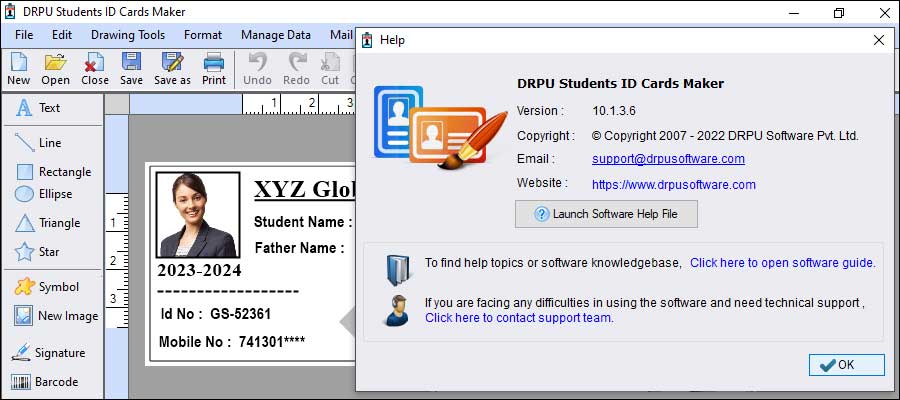Screen dimensions: 900x400
Task: Confirm the Help dialog with OK
Action: click(847, 364)
